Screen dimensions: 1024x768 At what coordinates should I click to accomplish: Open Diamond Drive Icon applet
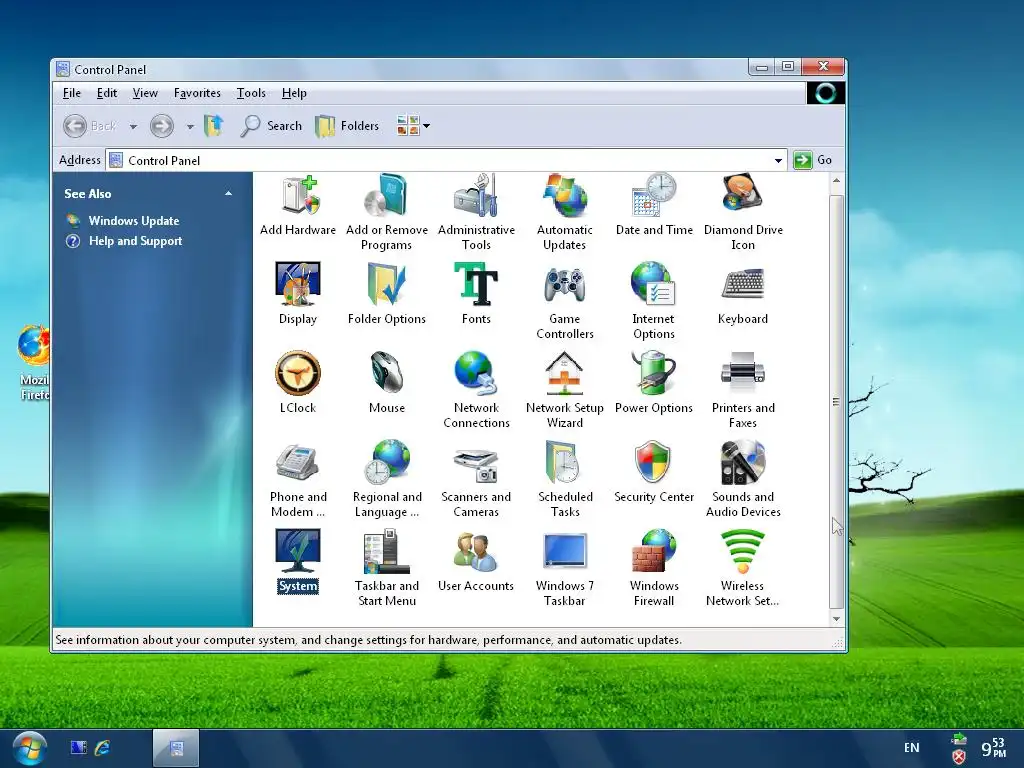pyautogui.click(x=743, y=212)
